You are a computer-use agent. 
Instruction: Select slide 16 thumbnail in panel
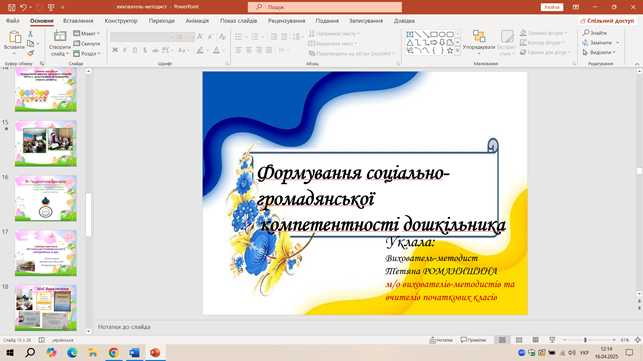(x=46, y=199)
